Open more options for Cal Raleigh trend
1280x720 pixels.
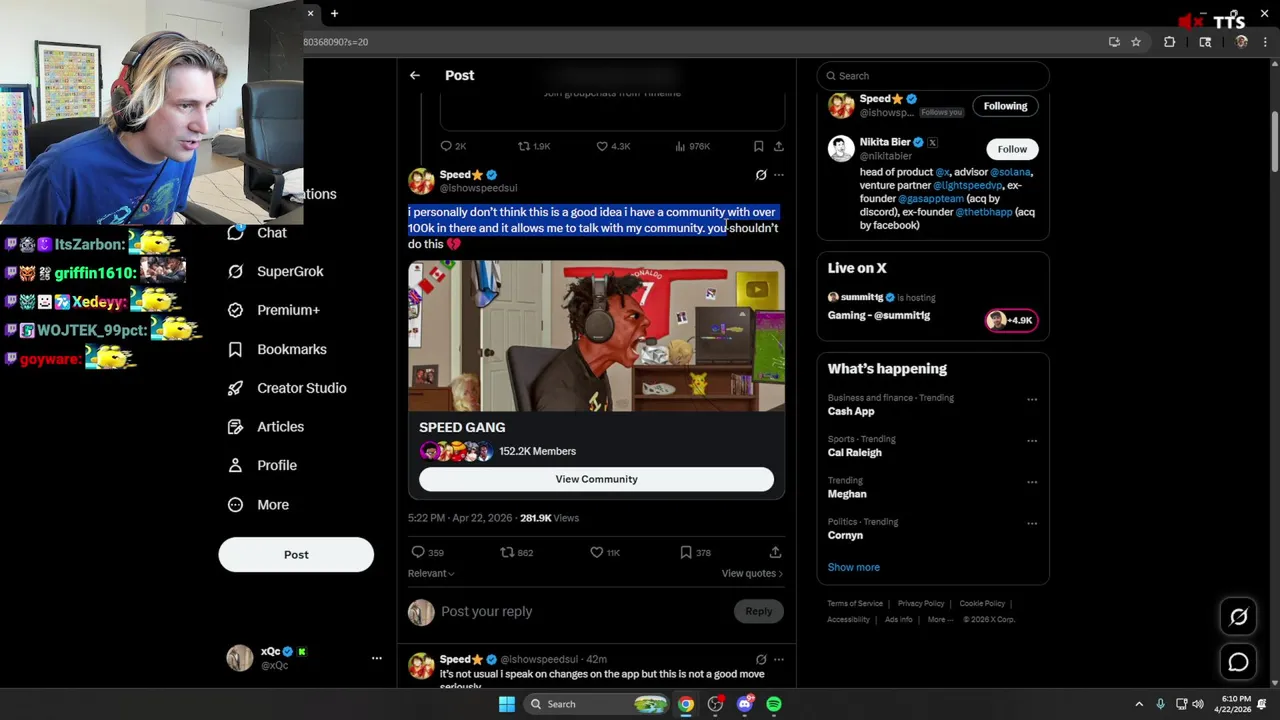coord(1032,440)
